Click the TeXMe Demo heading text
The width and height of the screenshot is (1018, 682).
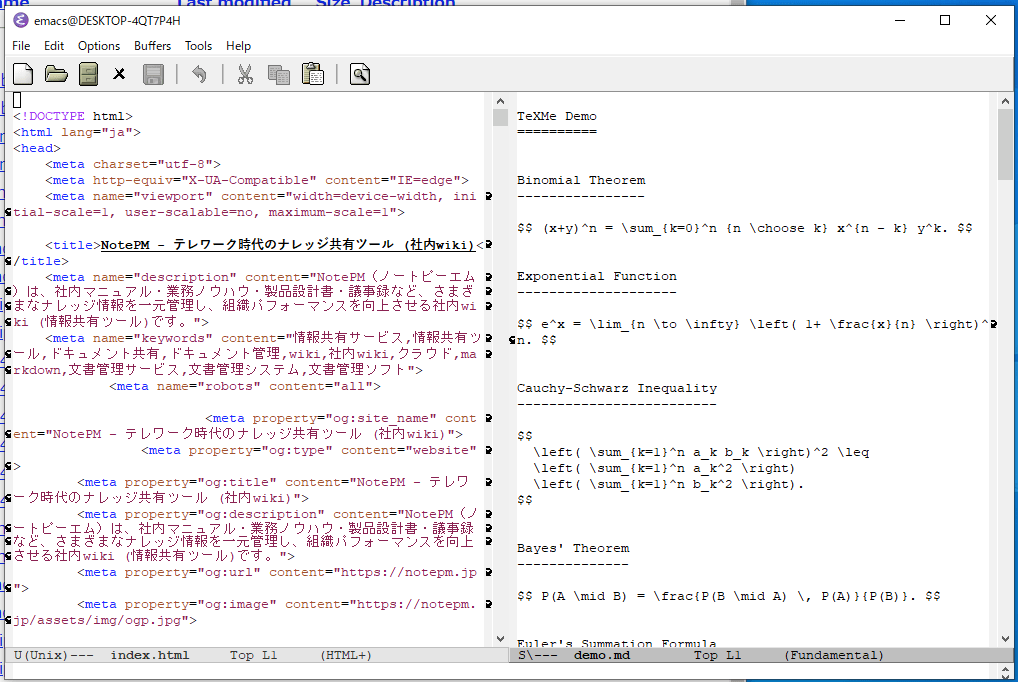(x=556, y=116)
